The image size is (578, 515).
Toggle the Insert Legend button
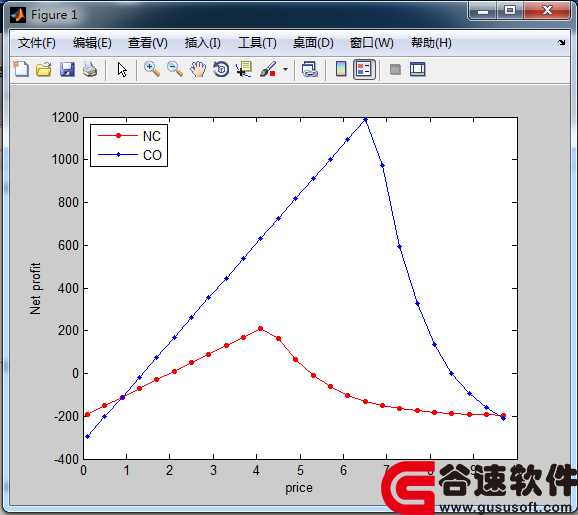(x=364, y=69)
